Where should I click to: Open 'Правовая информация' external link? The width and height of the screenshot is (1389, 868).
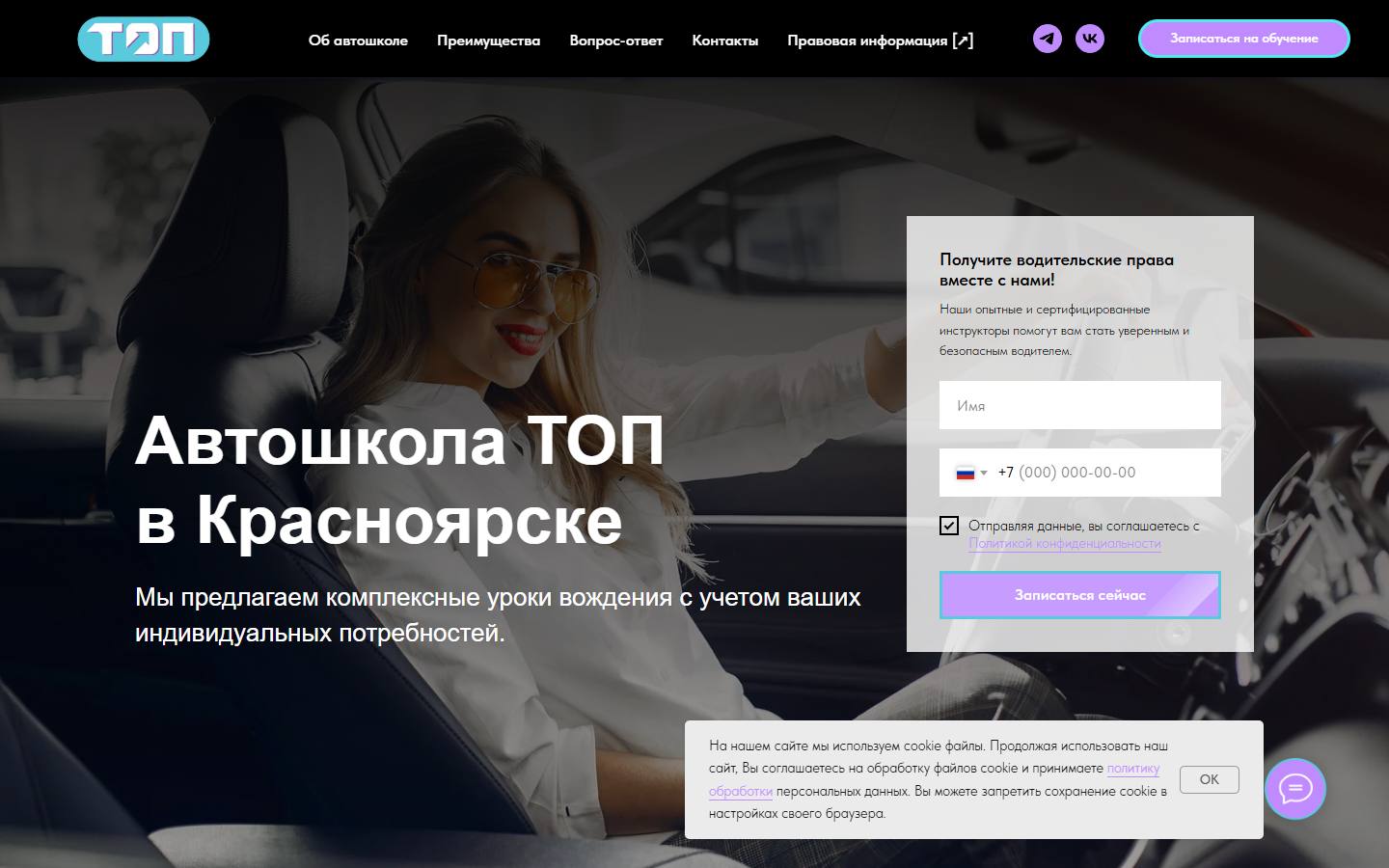pyautogui.click(x=881, y=41)
